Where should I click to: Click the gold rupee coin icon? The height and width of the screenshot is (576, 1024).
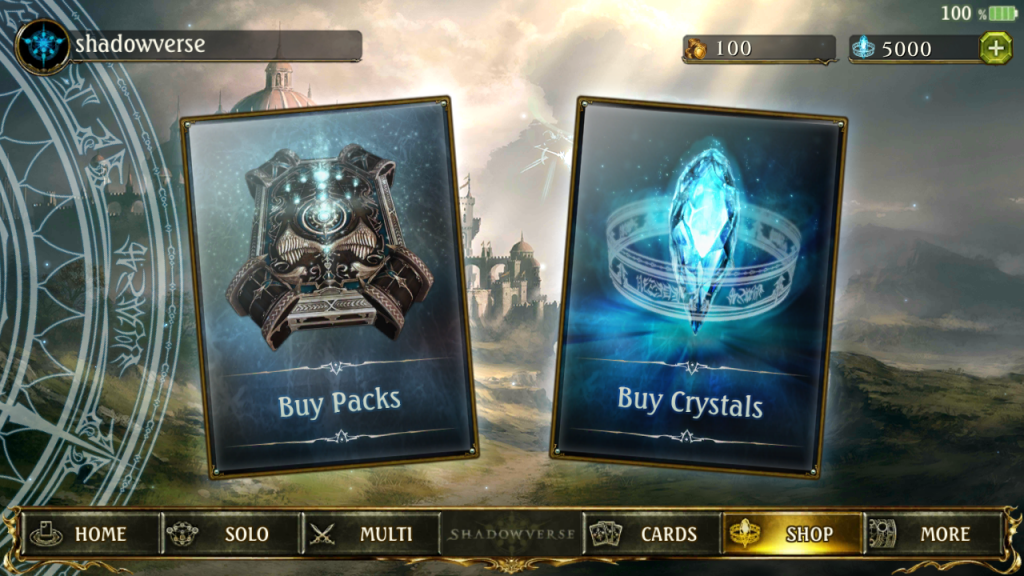[x=696, y=48]
